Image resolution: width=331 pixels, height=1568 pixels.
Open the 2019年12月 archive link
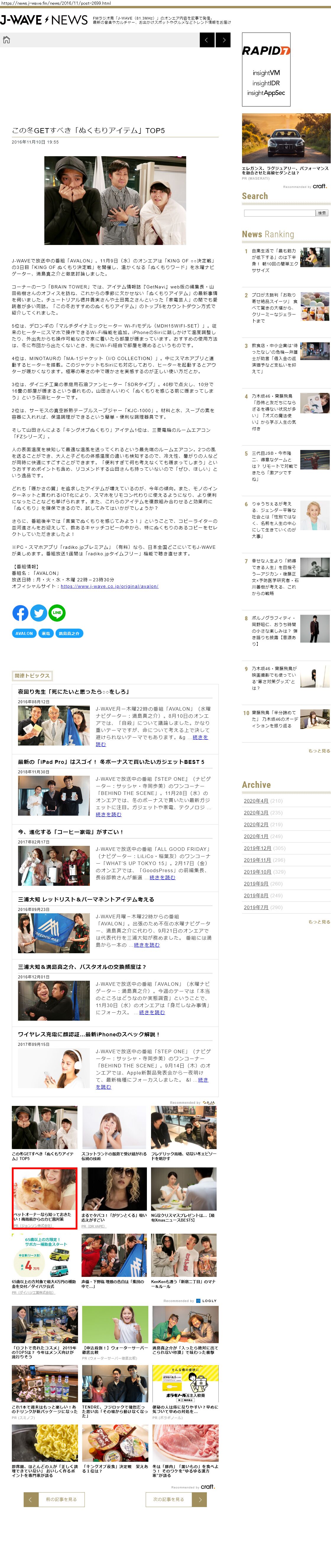point(257,848)
